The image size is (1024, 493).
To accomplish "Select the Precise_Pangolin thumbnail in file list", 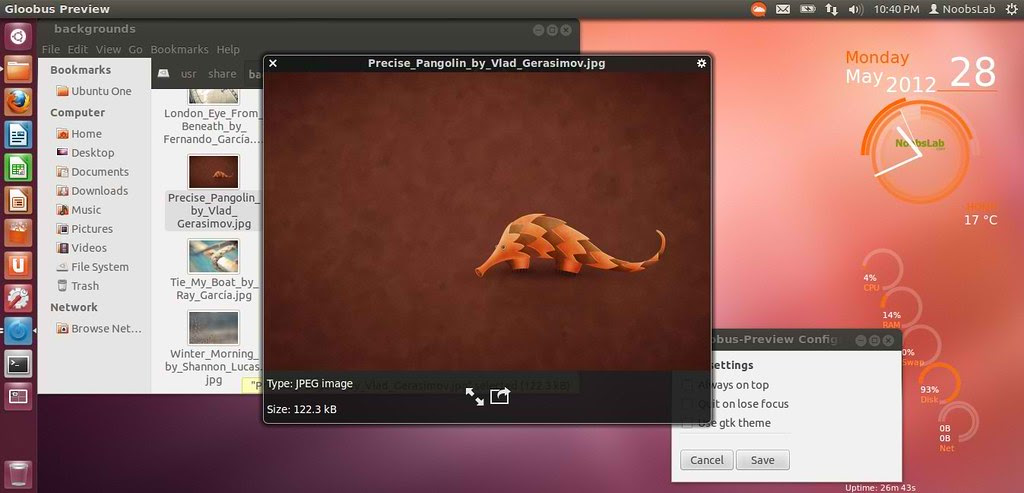I will click(214, 172).
